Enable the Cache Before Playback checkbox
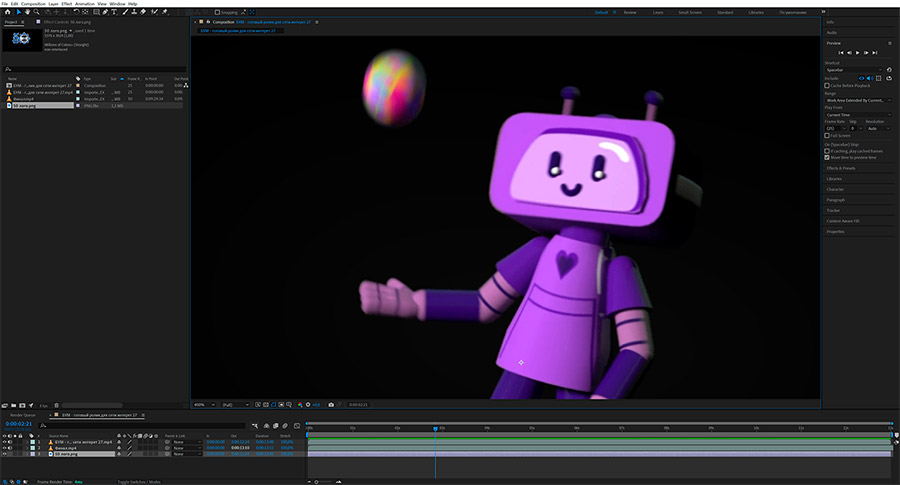 (x=829, y=85)
